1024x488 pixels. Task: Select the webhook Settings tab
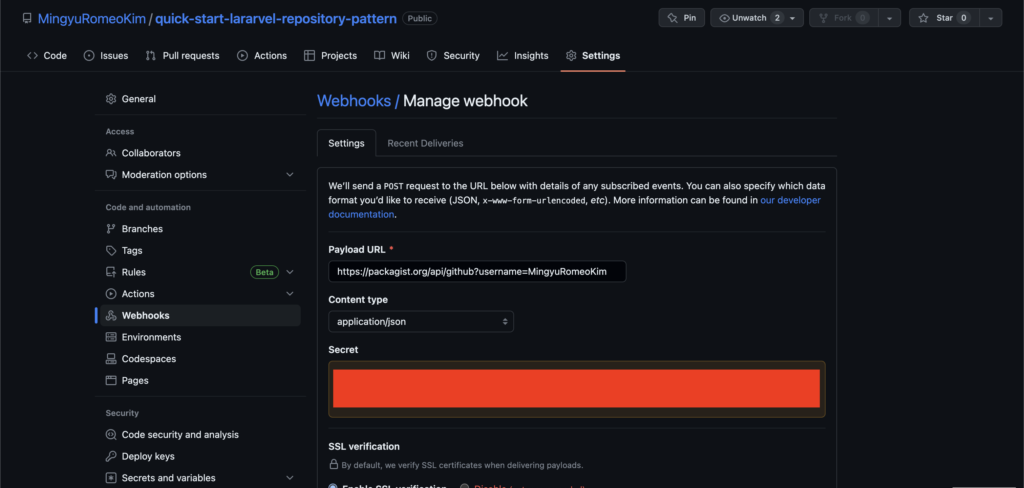[346, 143]
